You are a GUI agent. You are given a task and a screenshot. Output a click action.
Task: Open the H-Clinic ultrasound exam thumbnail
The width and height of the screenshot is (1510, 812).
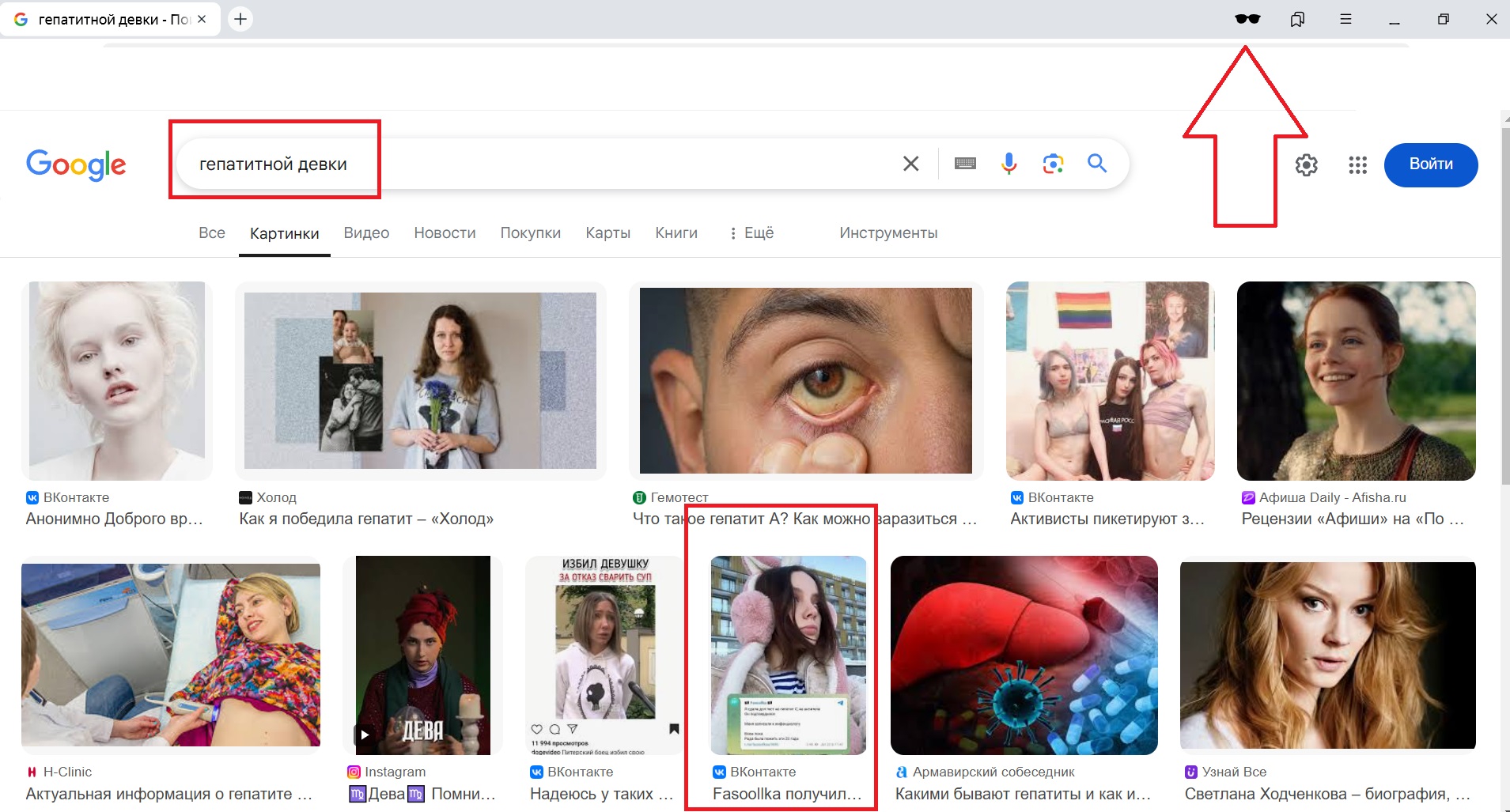tap(171, 655)
